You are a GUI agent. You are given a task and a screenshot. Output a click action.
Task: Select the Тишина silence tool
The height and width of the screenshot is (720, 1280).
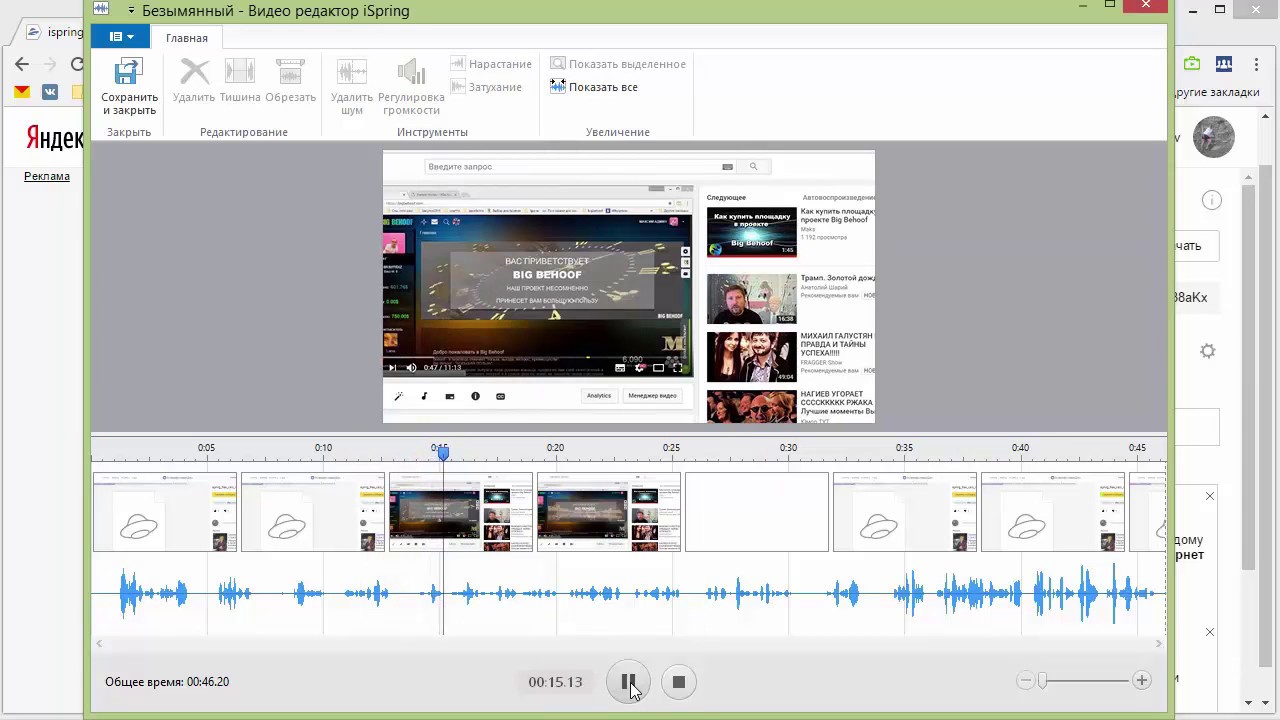point(240,81)
